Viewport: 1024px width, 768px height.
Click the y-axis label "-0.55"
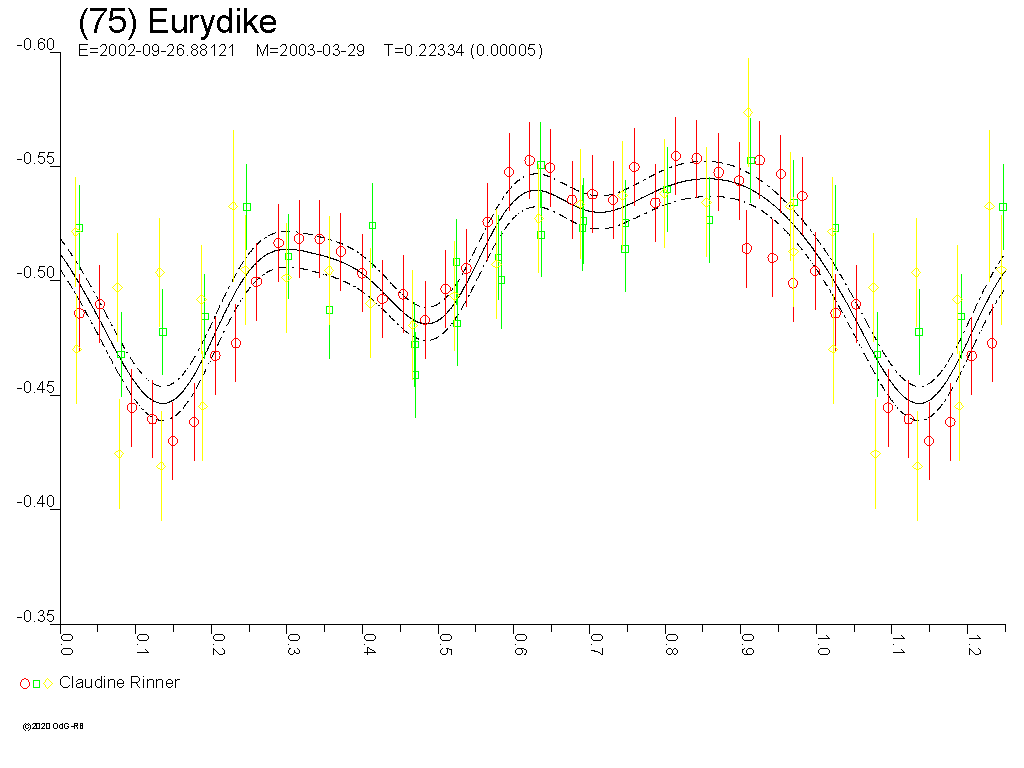35,159
